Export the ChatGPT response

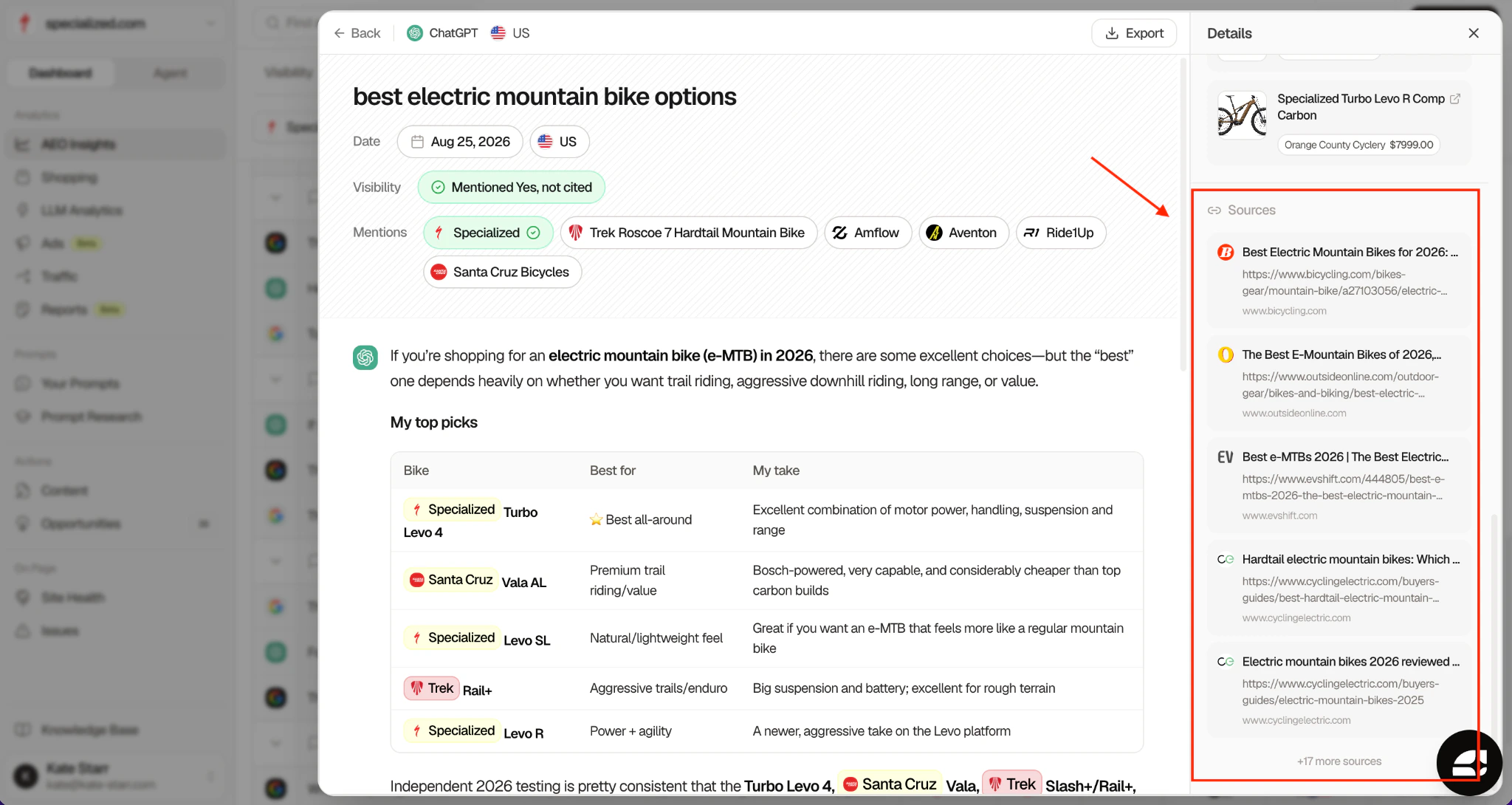click(1133, 33)
